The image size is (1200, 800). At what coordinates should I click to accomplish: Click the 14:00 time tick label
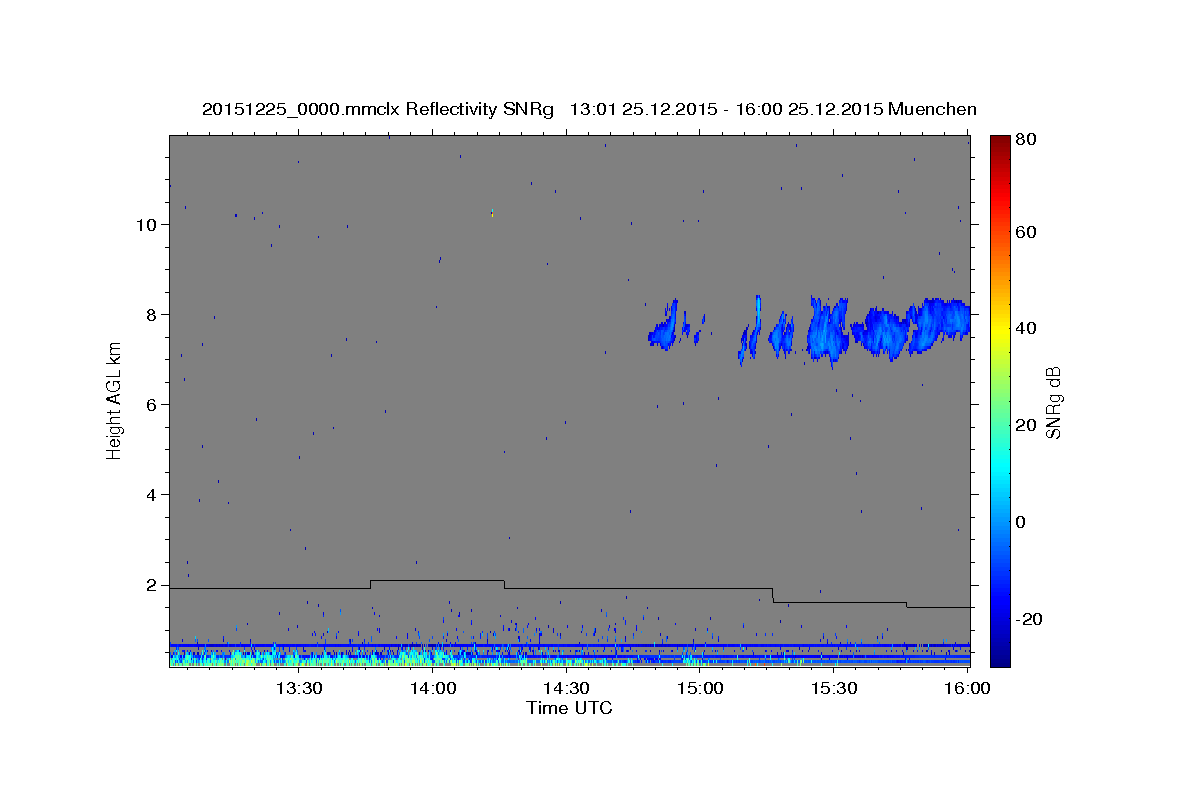432,688
